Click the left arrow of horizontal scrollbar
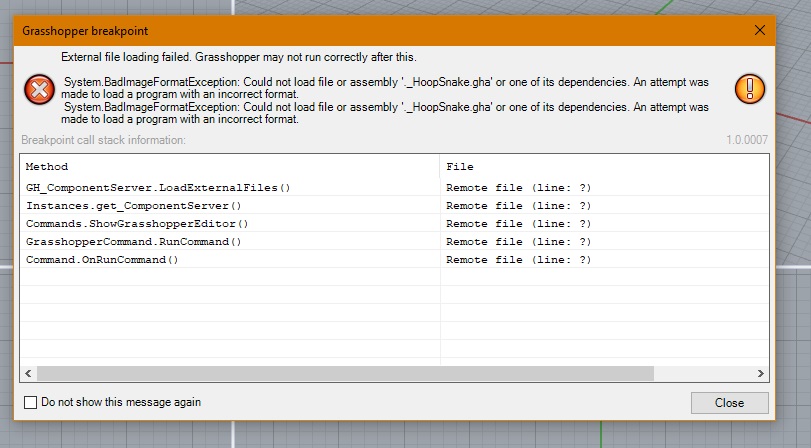 pos(28,374)
